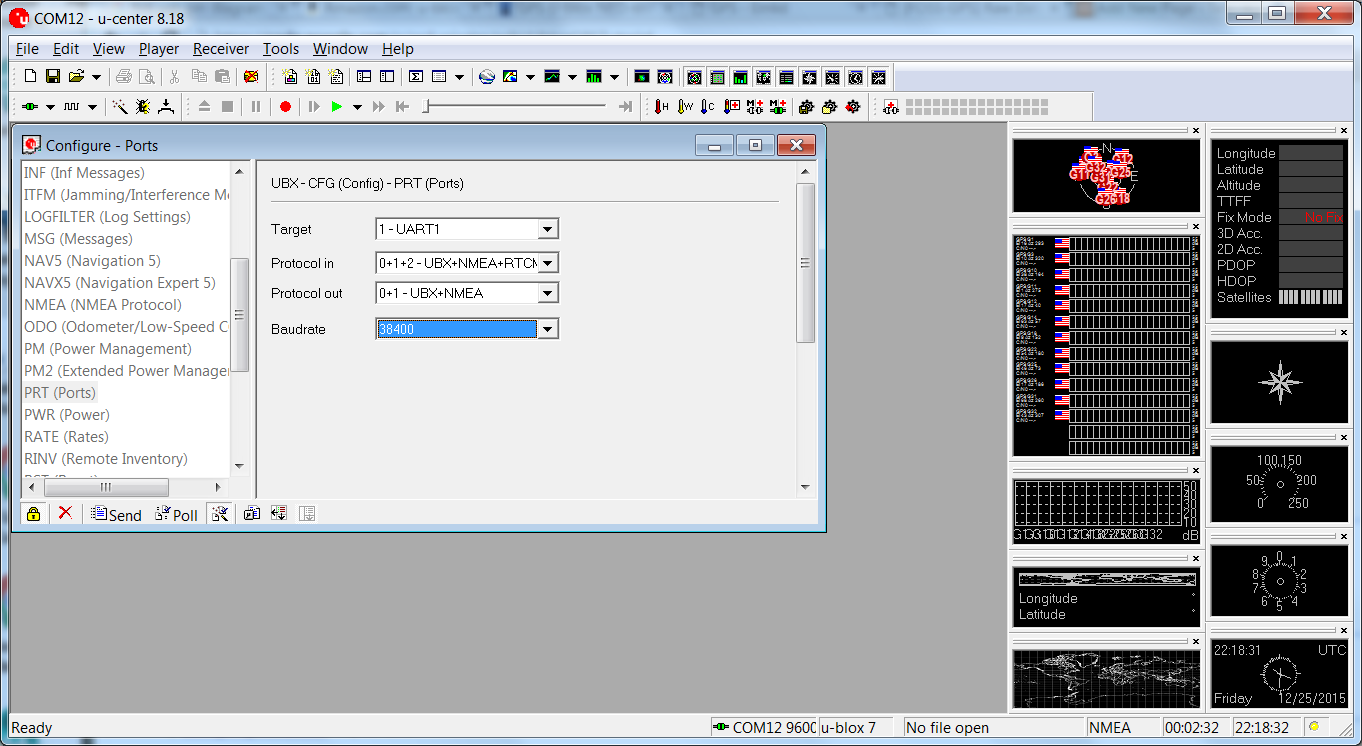The image size is (1362, 746).
Task: Select MSG (Messages) in the config list
Action: pyautogui.click(x=78, y=239)
